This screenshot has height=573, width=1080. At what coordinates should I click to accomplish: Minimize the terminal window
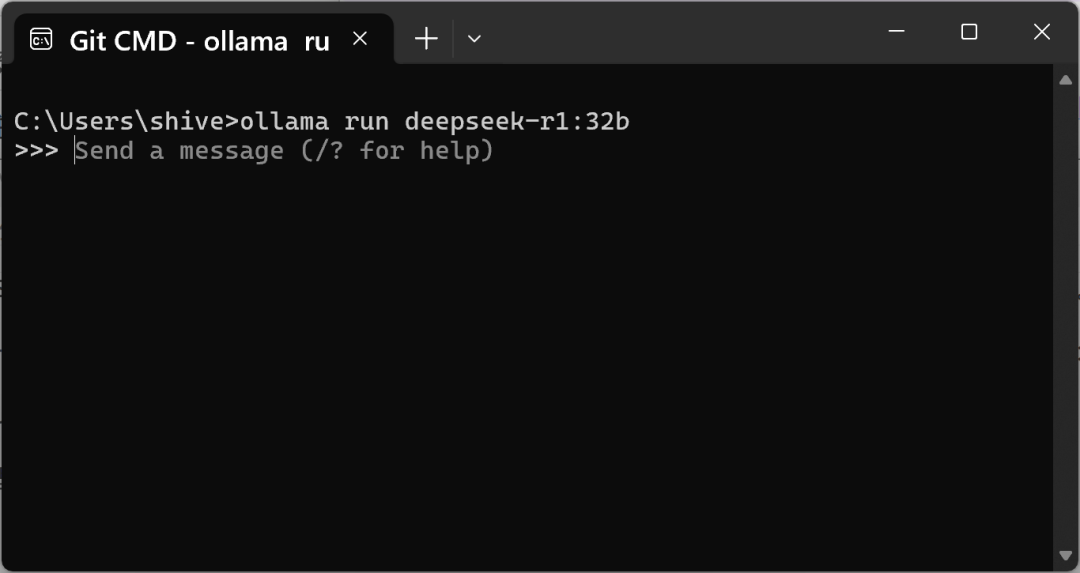(x=896, y=32)
